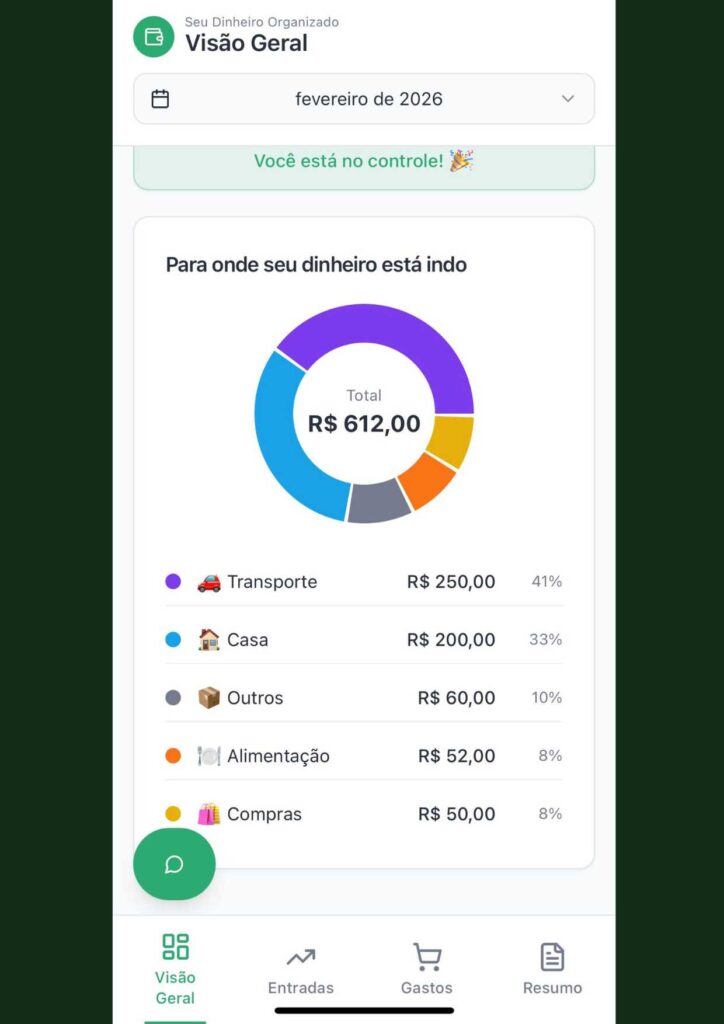Click the car emoji beside Transporte
Viewport: 724px width, 1024px height.
click(208, 582)
